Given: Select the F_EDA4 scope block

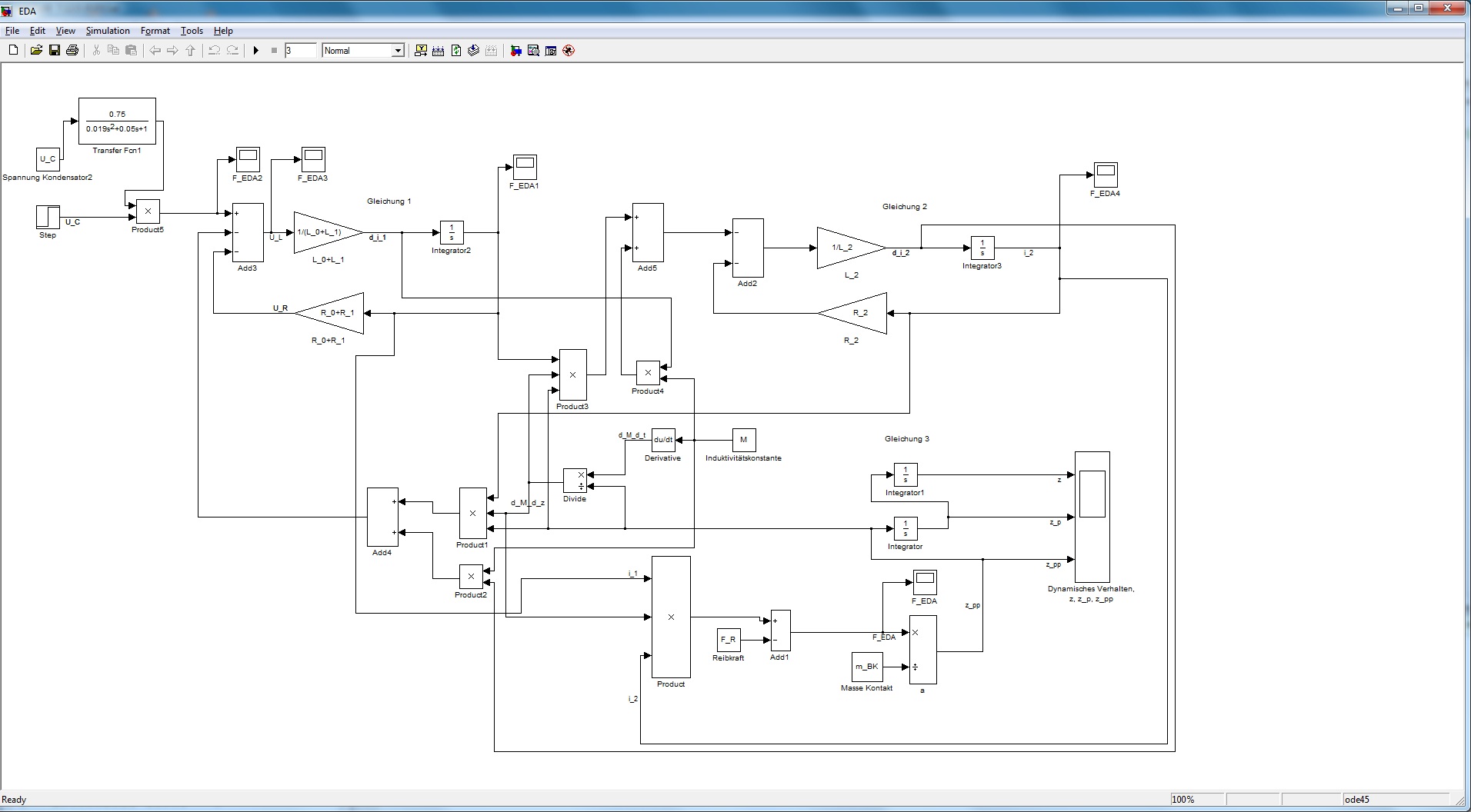Looking at the screenshot, I should 1106,175.
